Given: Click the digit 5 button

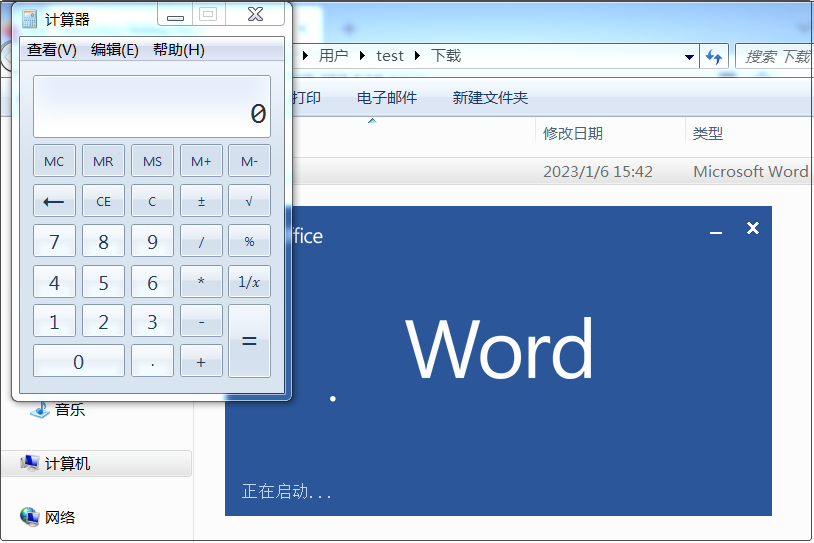Looking at the screenshot, I should click(x=103, y=281).
